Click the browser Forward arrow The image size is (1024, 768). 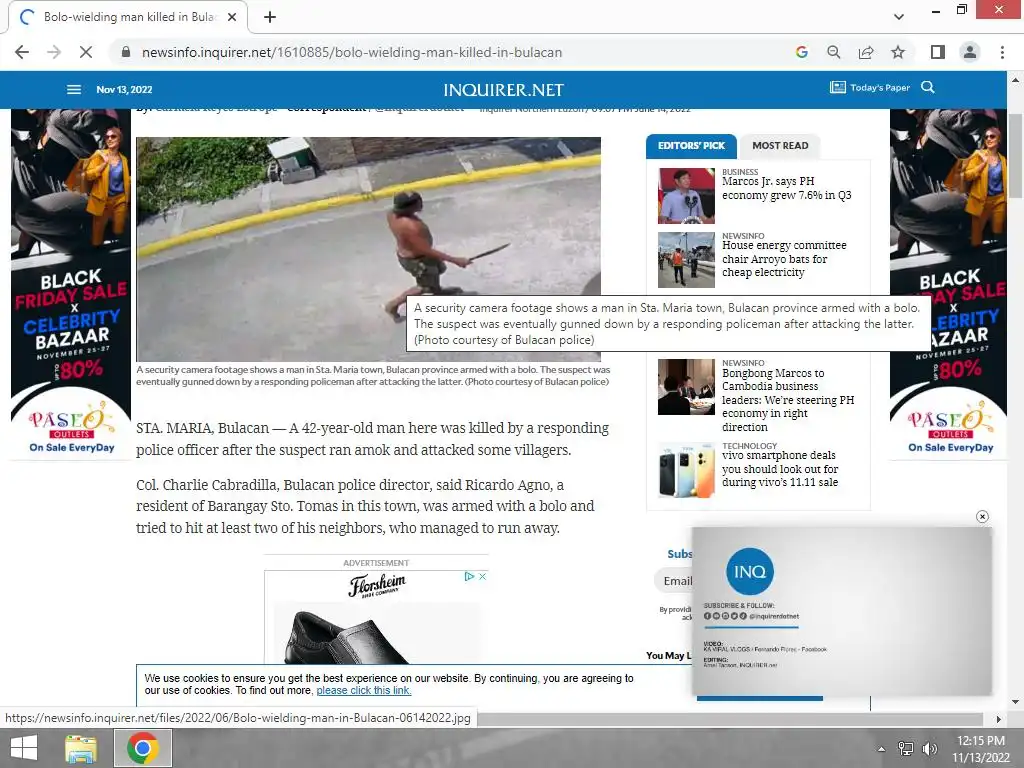(54, 52)
